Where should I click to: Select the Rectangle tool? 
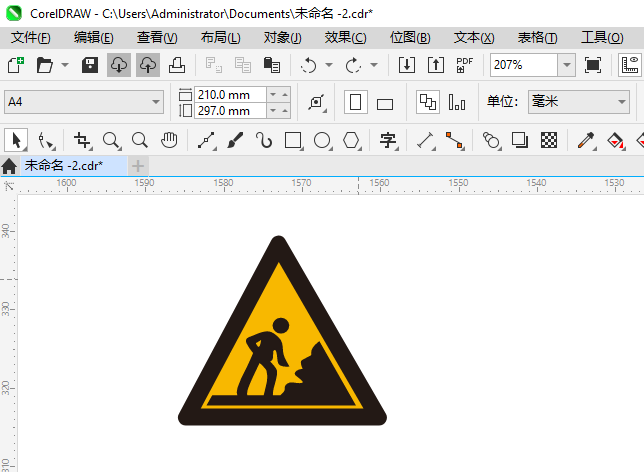(x=293, y=140)
